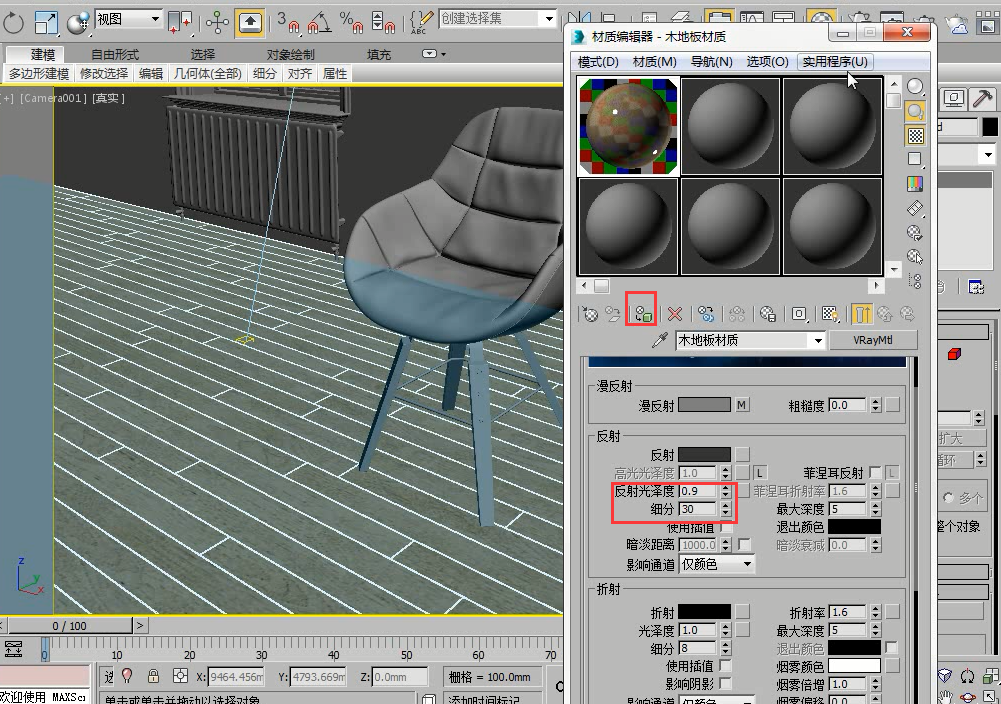Toggle checkered Background icon in material editor
Image resolution: width=1001 pixels, height=704 pixels.
[x=915, y=135]
